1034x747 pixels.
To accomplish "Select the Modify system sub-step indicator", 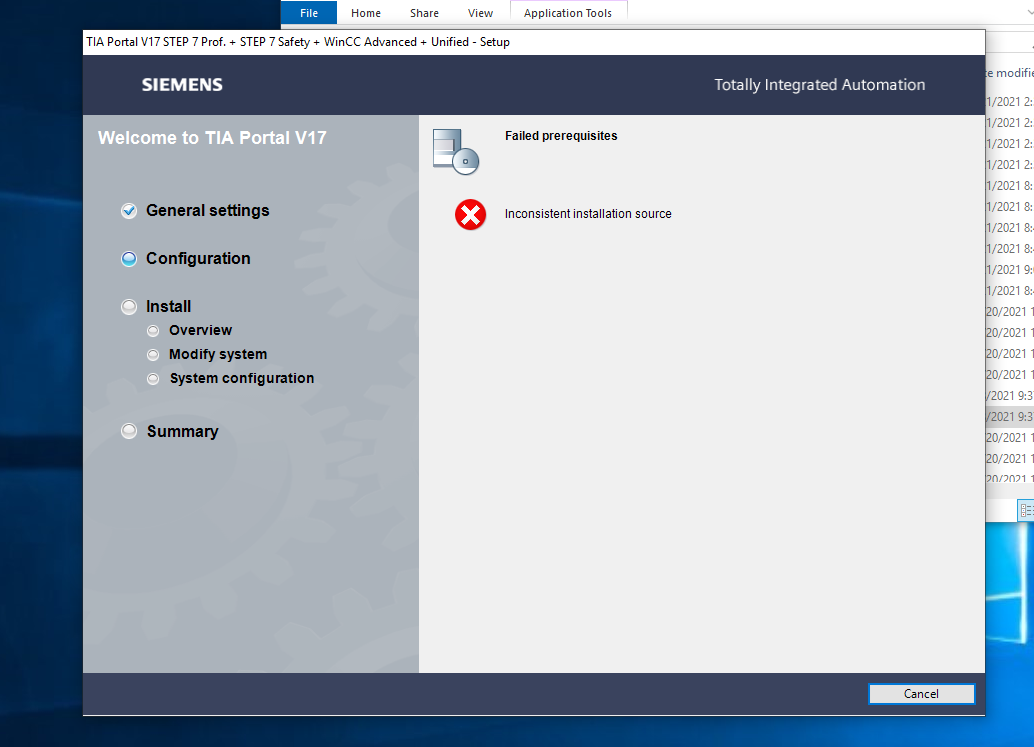I will point(153,355).
